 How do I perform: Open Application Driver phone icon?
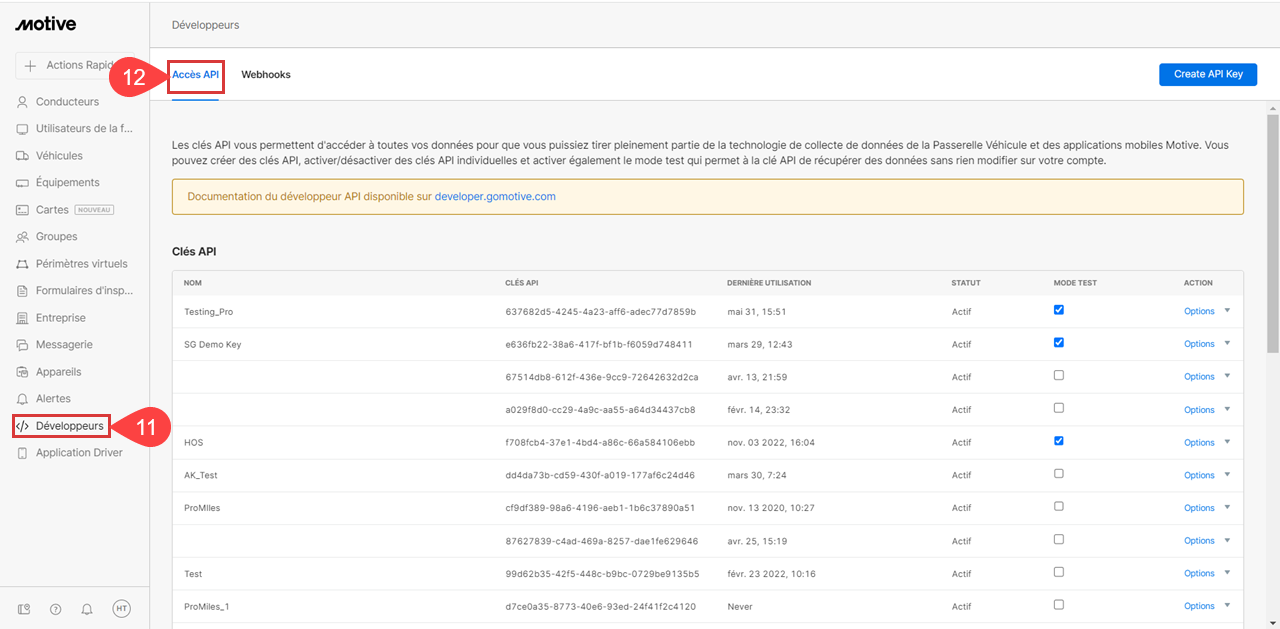coord(23,453)
